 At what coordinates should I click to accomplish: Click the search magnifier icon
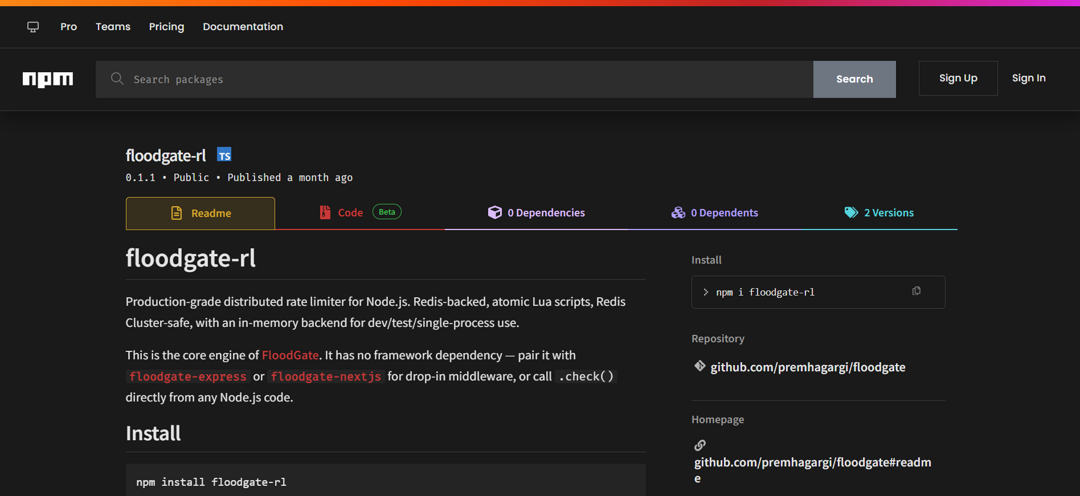pos(117,79)
